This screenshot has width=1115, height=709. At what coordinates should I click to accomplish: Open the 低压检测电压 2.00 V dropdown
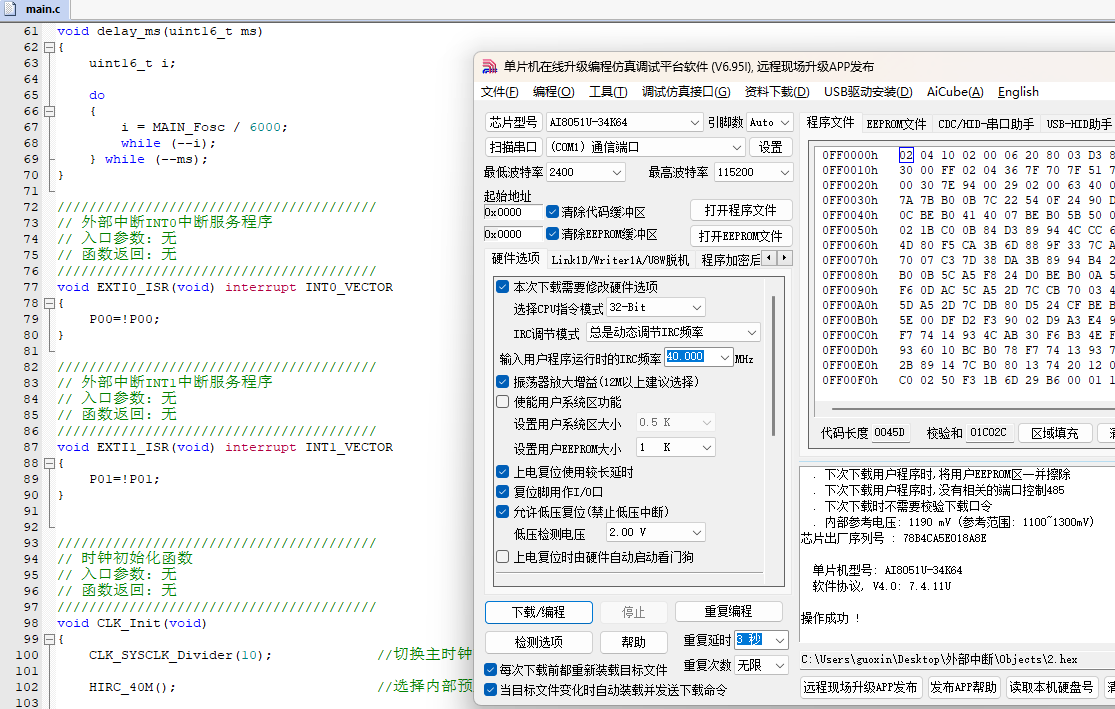tap(656, 533)
